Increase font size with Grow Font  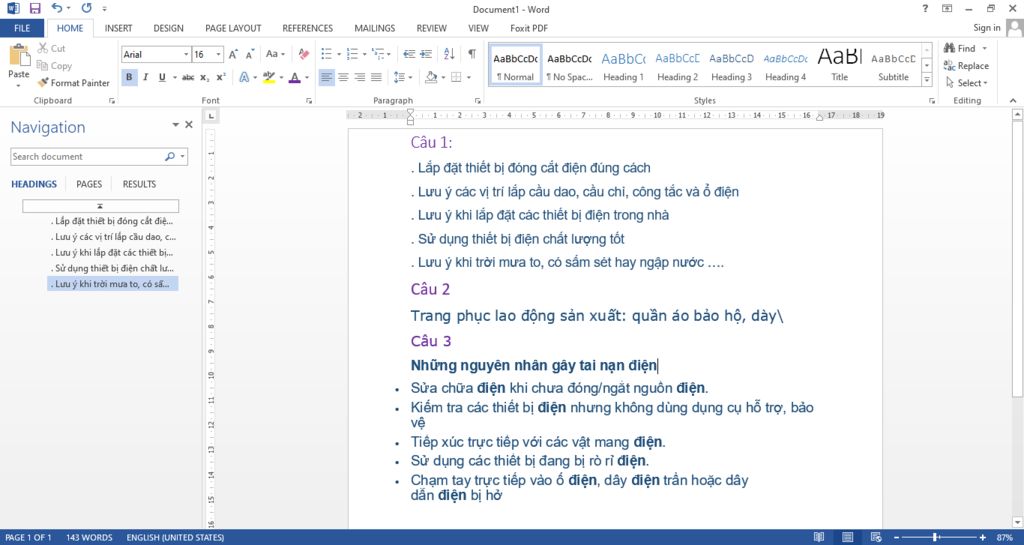tap(233, 54)
